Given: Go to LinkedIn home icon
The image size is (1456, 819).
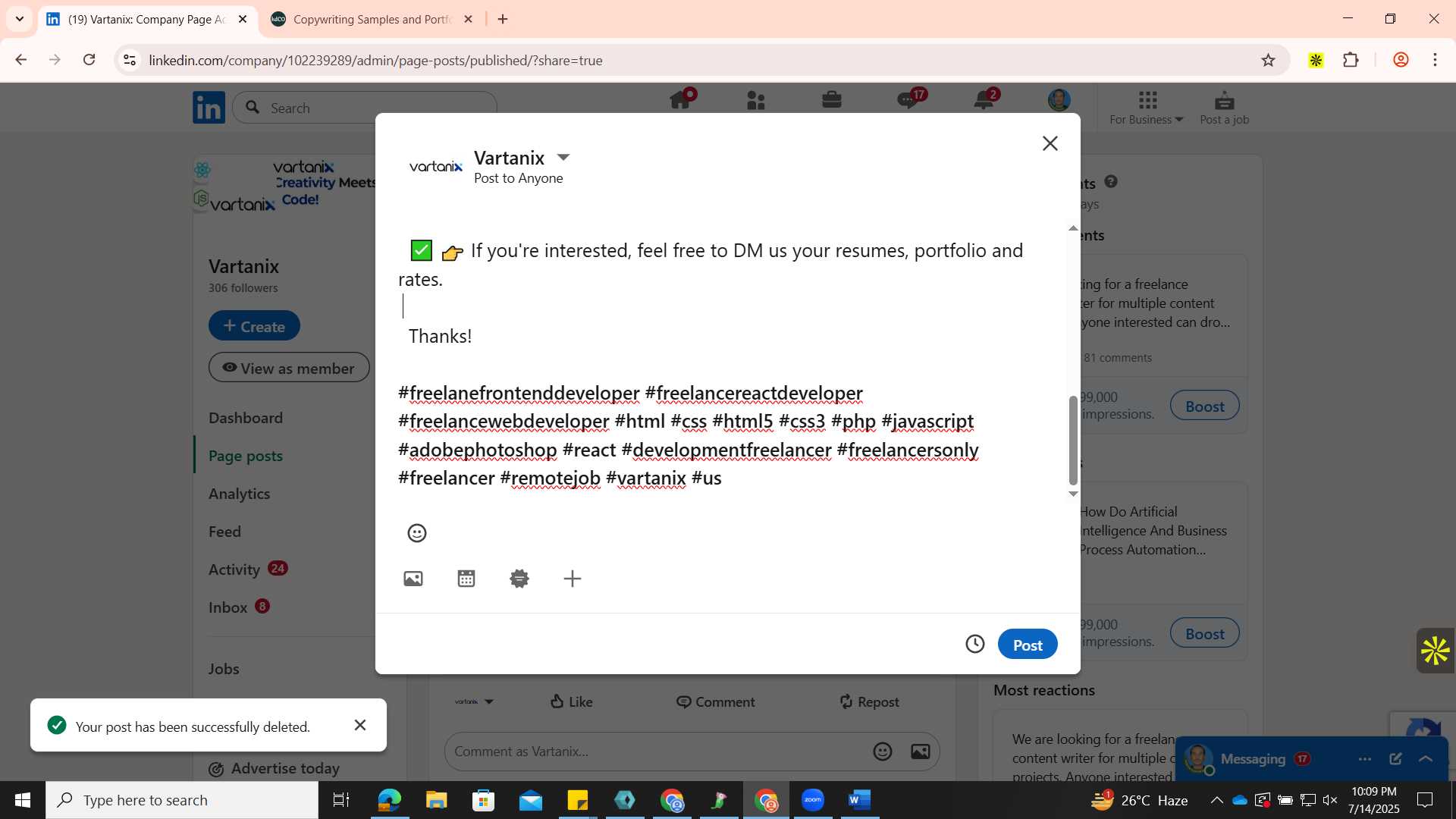Looking at the screenshot, I should pyautogui.click(x=680, y=100).
